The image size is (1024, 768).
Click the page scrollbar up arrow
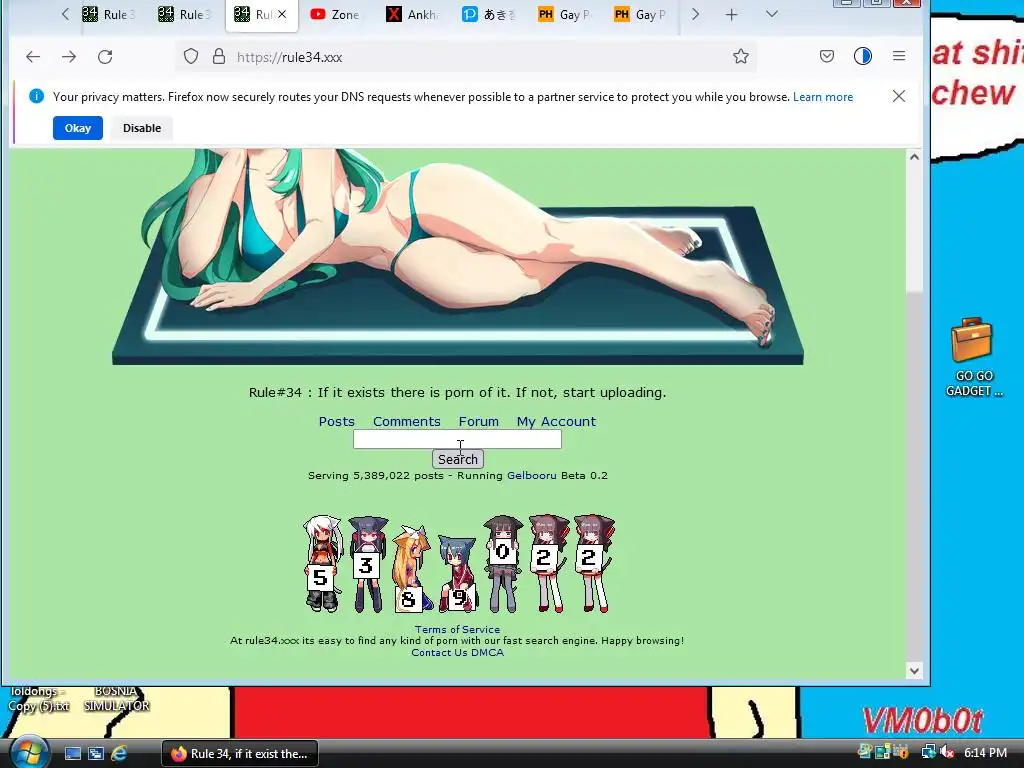pos(914,157)
